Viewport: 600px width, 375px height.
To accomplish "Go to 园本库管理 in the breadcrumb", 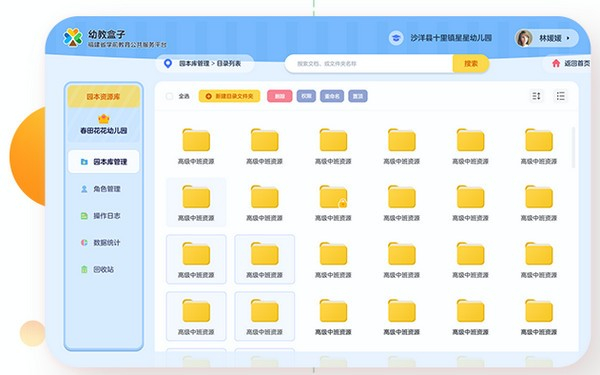I will click(x=194, y=64).
